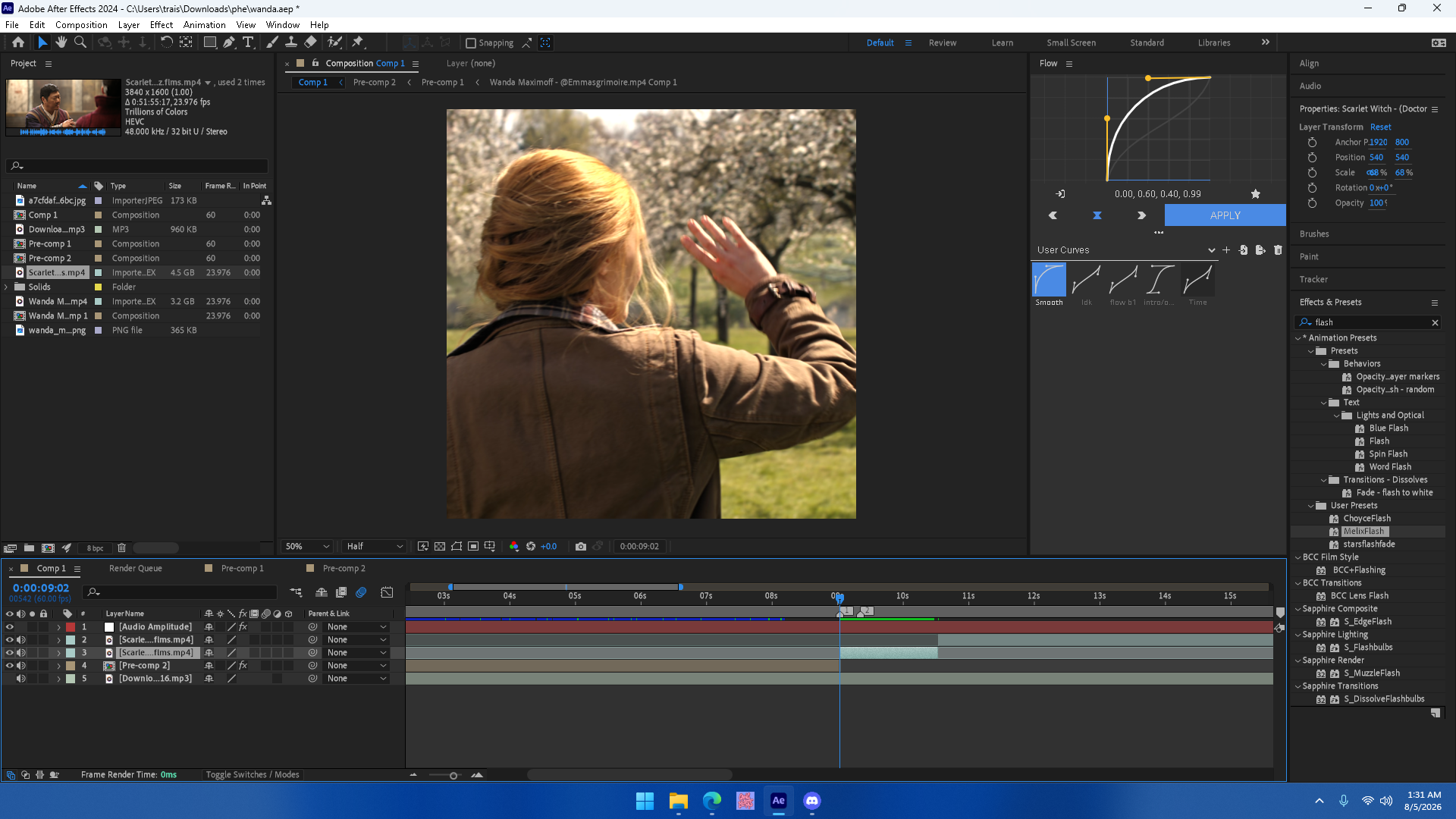The width and height of the screenshot is (1456, 819).
Task: Hide the Audio Amplitude layer
Action: tap(10, 627)
